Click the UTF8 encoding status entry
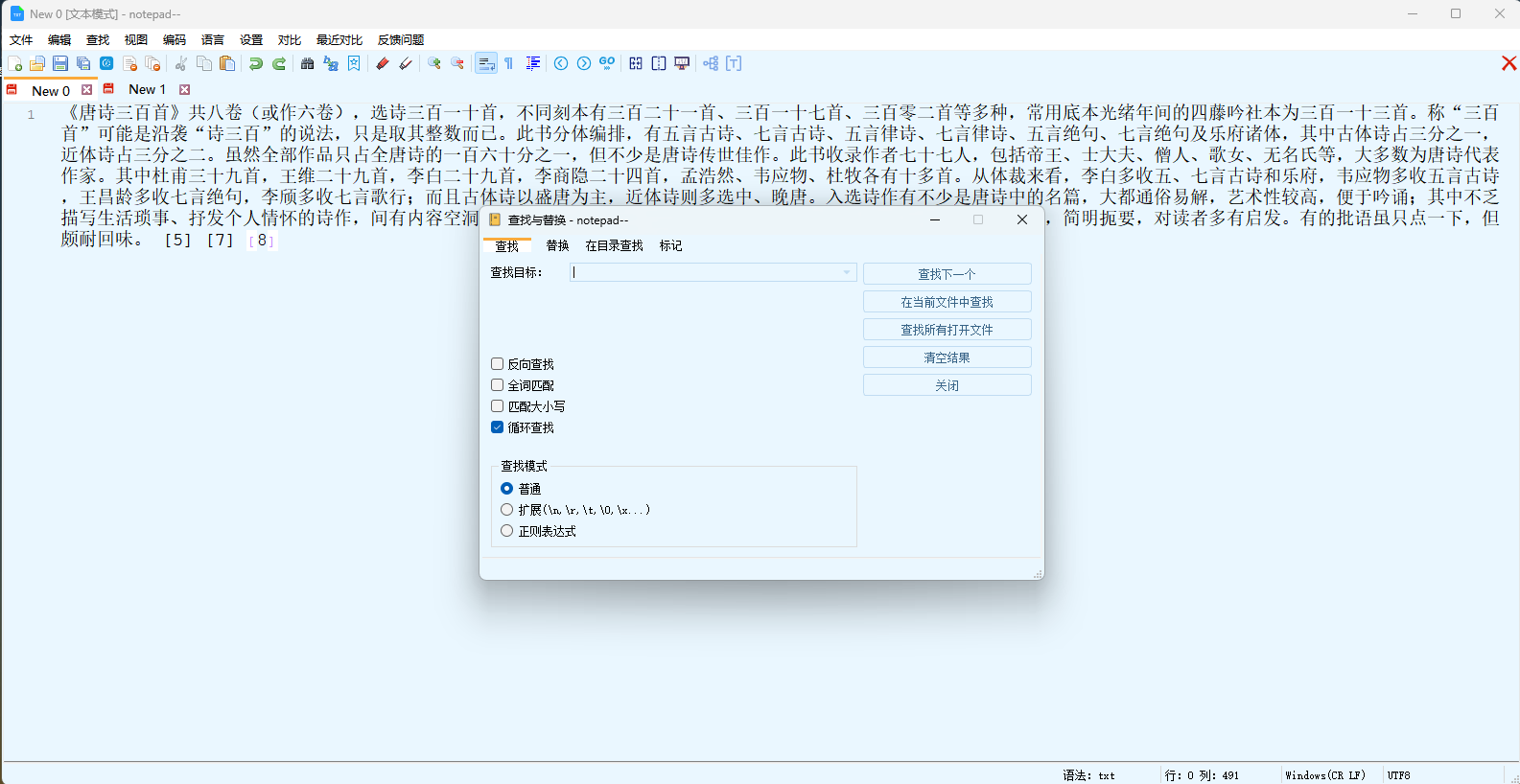The height and width of the screenshot is (784, 1520). coord(1399,775)
